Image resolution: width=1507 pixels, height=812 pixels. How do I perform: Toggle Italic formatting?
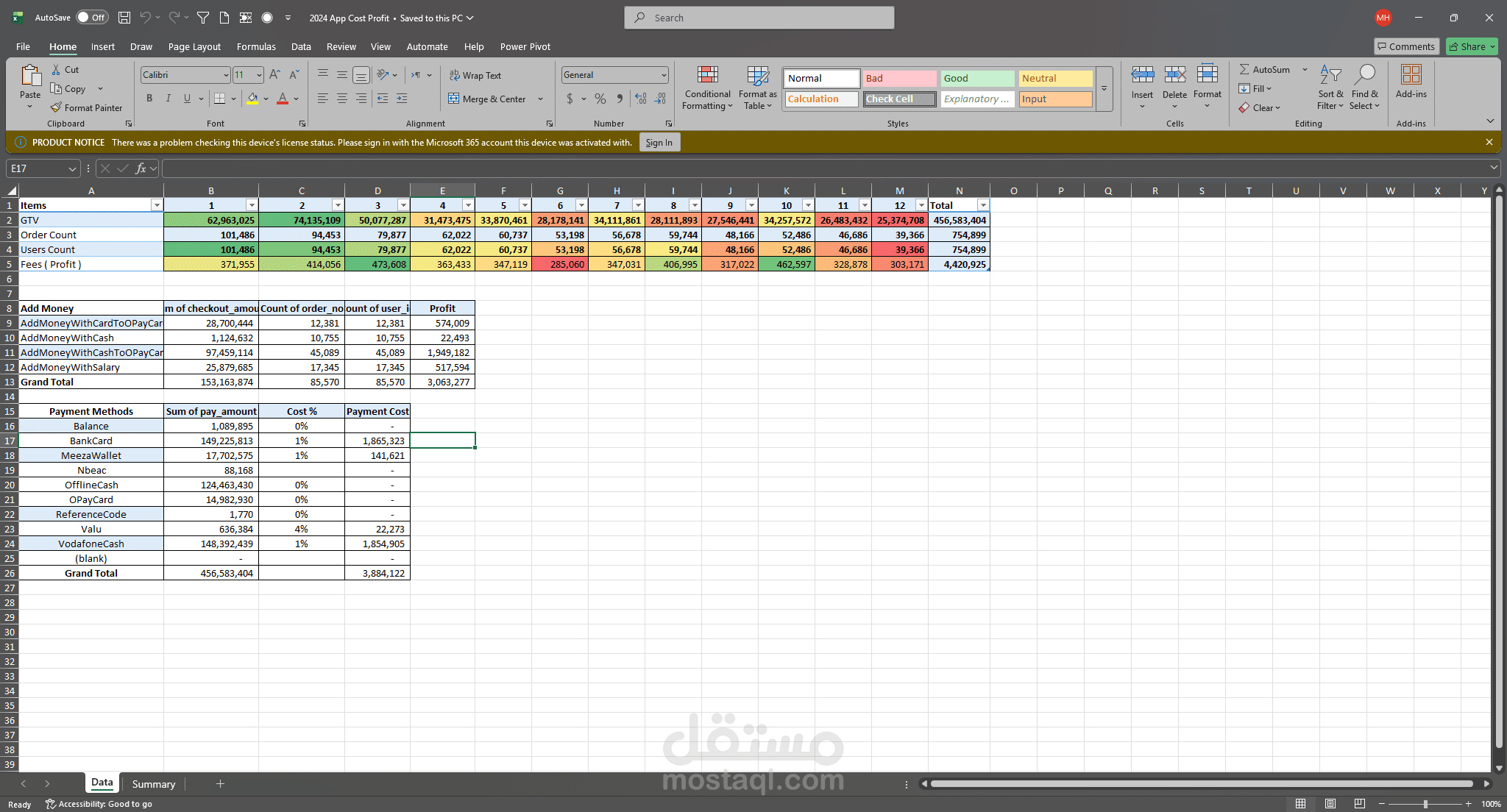click(x=169, y=98)
